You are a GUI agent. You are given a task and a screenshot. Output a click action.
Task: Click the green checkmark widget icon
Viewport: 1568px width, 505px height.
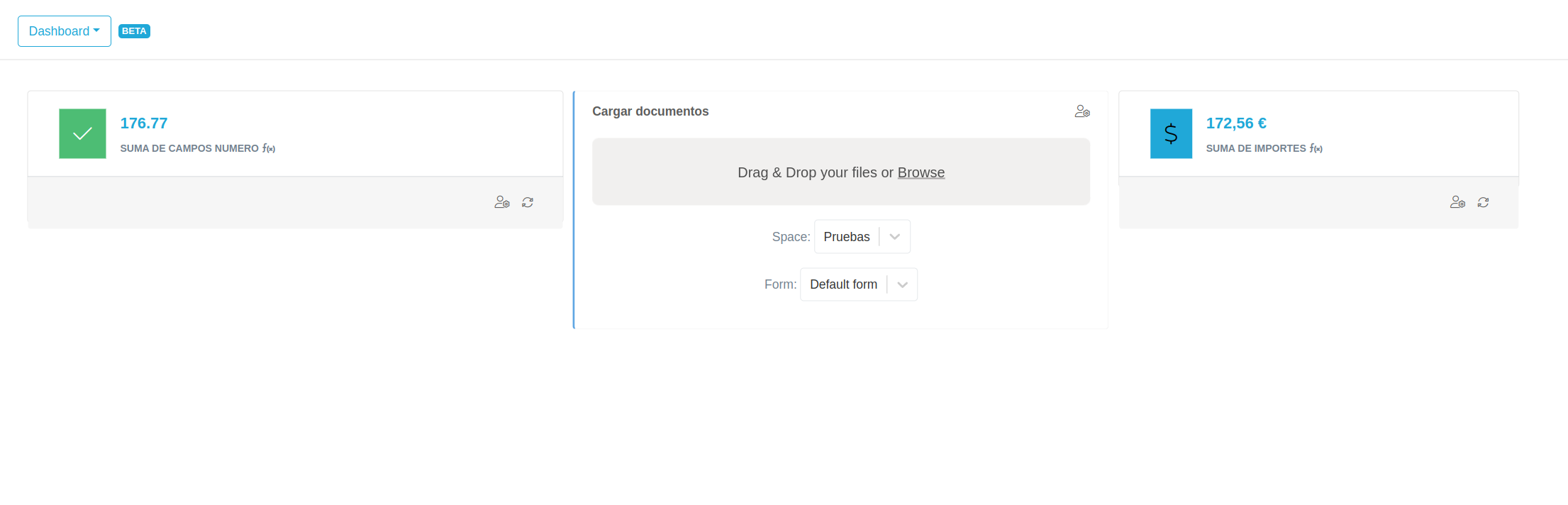(82, 133)
